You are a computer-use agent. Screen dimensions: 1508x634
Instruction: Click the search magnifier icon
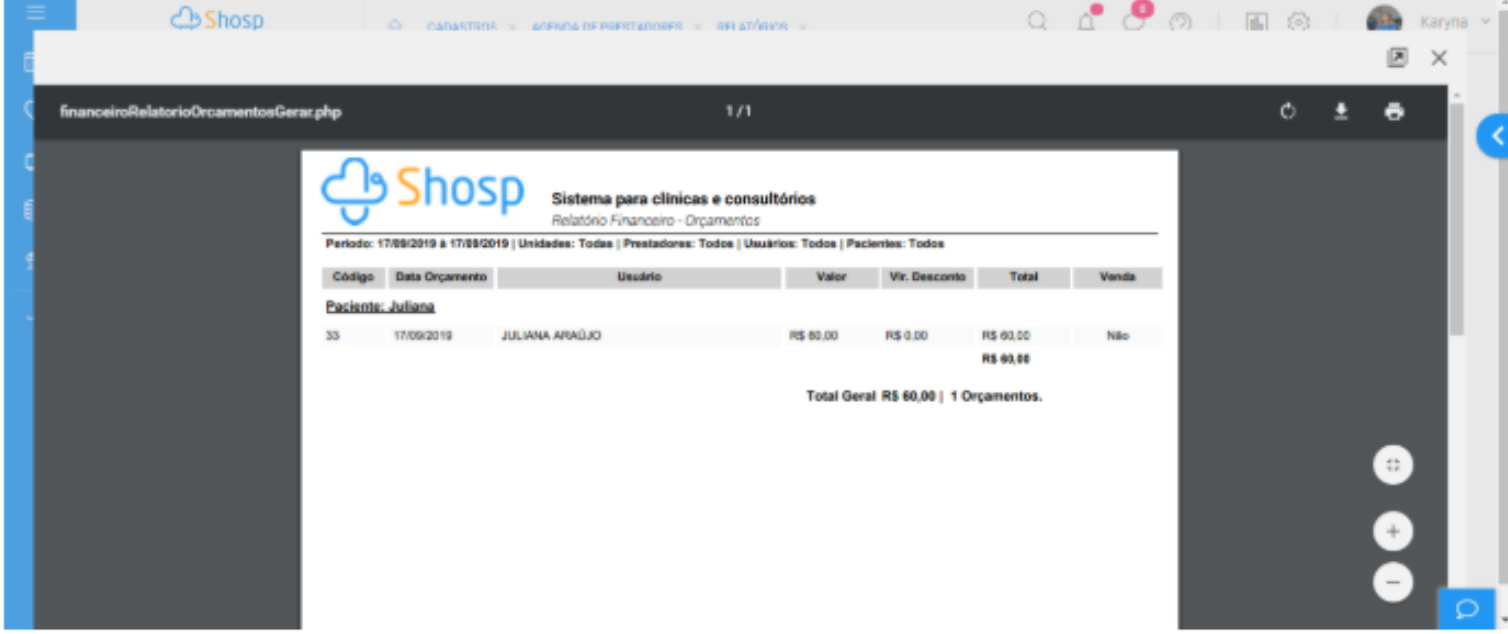point(1038,21)
